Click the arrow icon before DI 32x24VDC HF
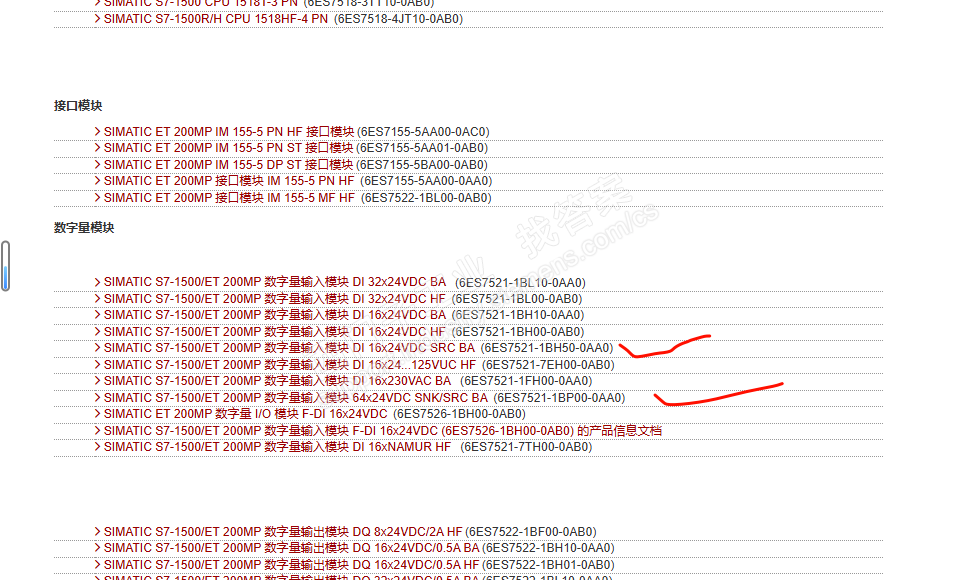Image resolution: width=955 pixels, height=580 pixels. 97,299
